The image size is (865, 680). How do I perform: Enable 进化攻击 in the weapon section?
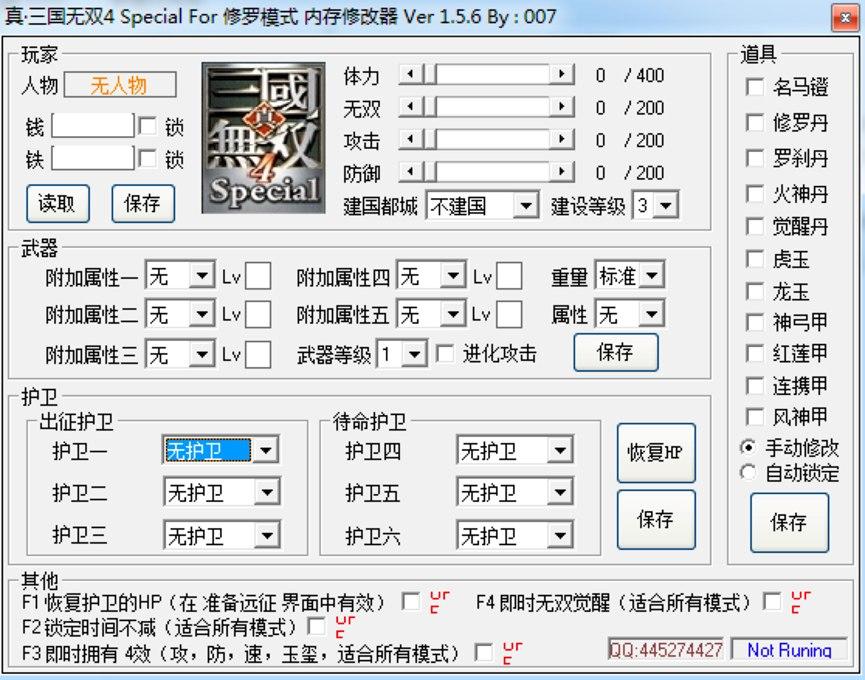[444, 352]
